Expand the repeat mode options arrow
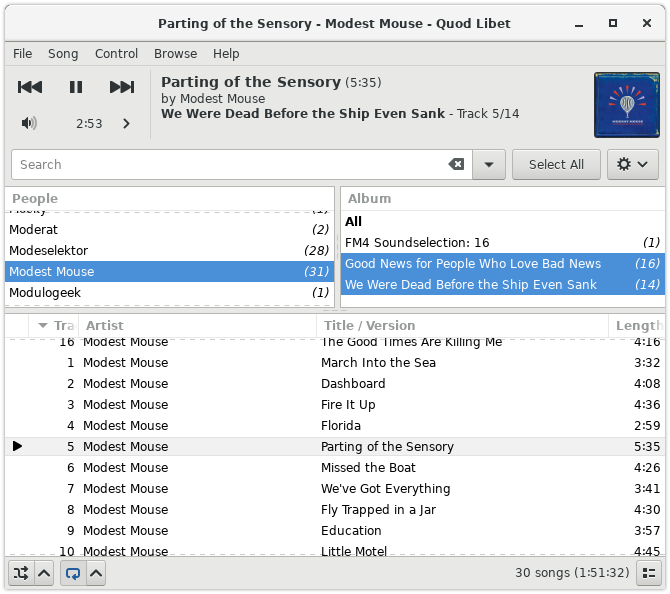Viewport: 670px width, 594px height. pyautogui.click(x=95, y=573)
